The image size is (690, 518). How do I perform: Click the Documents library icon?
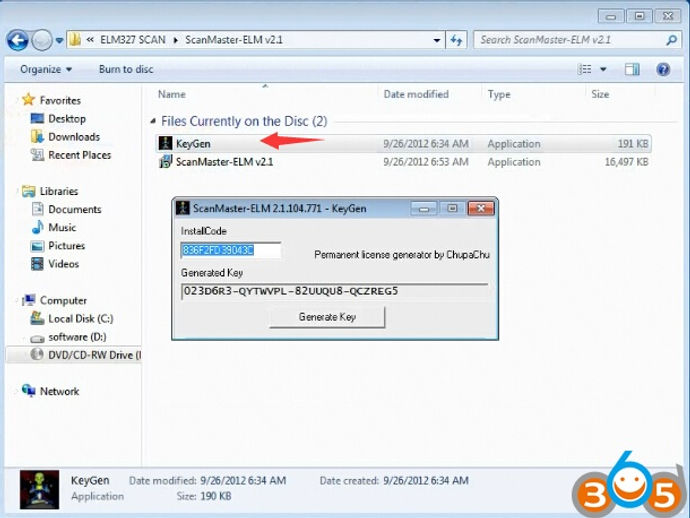click(x=37, y=209)
